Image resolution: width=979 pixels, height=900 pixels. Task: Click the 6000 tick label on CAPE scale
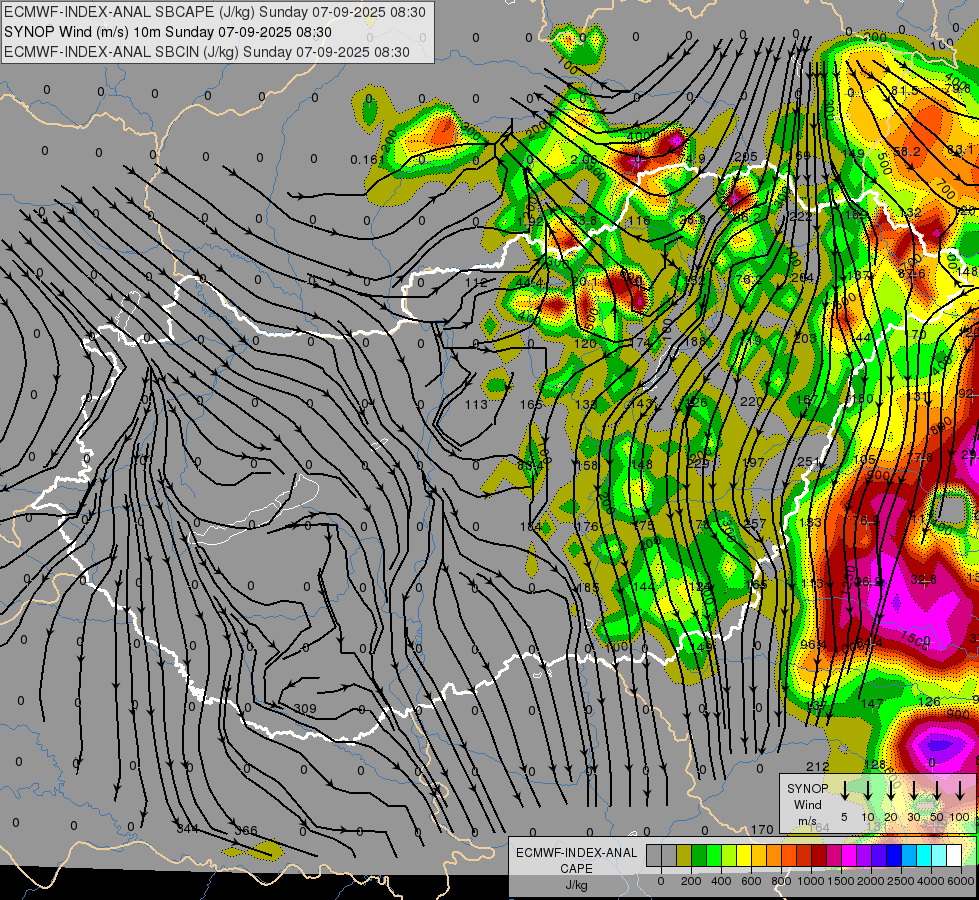[x=961, y=881]
